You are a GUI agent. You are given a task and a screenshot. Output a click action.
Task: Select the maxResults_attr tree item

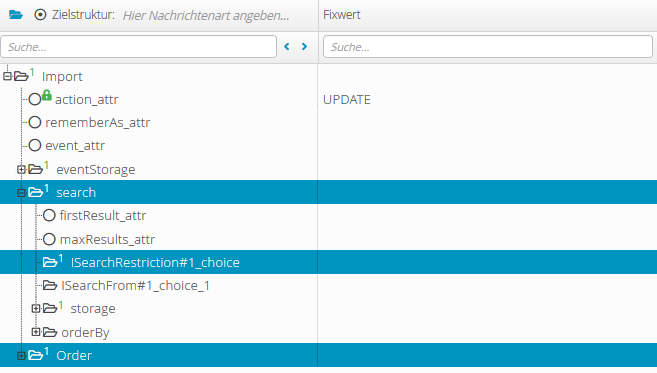[107, 239]
